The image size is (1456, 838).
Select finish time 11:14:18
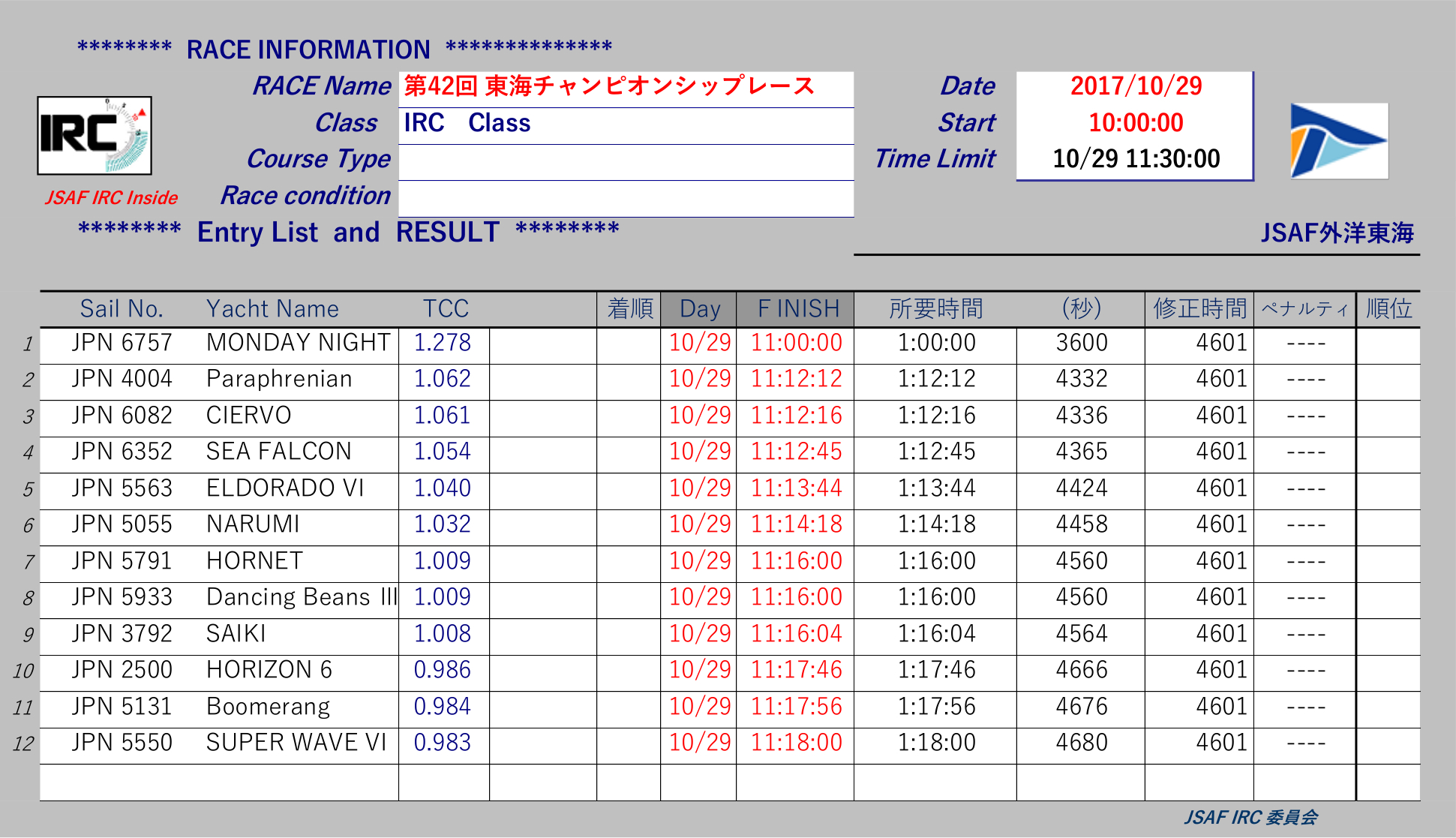(797, 524)
